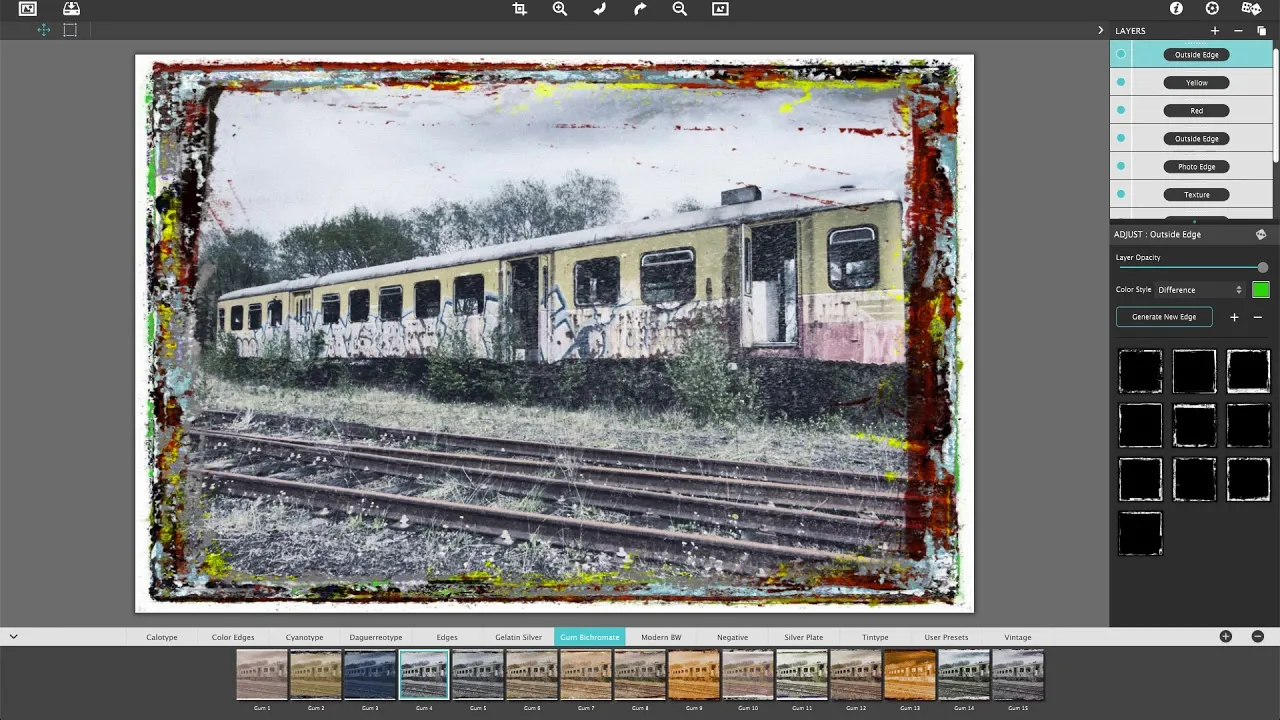
Task: Open the Silver Plate preset tab
Action: [x=803, y=637]
